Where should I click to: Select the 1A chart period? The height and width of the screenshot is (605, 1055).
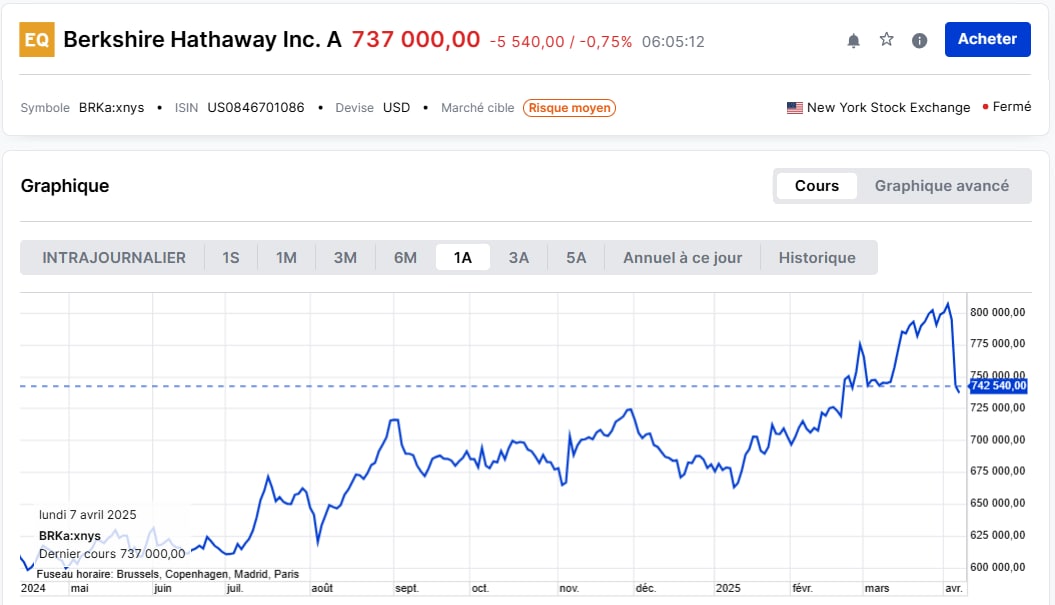[462, 258]
